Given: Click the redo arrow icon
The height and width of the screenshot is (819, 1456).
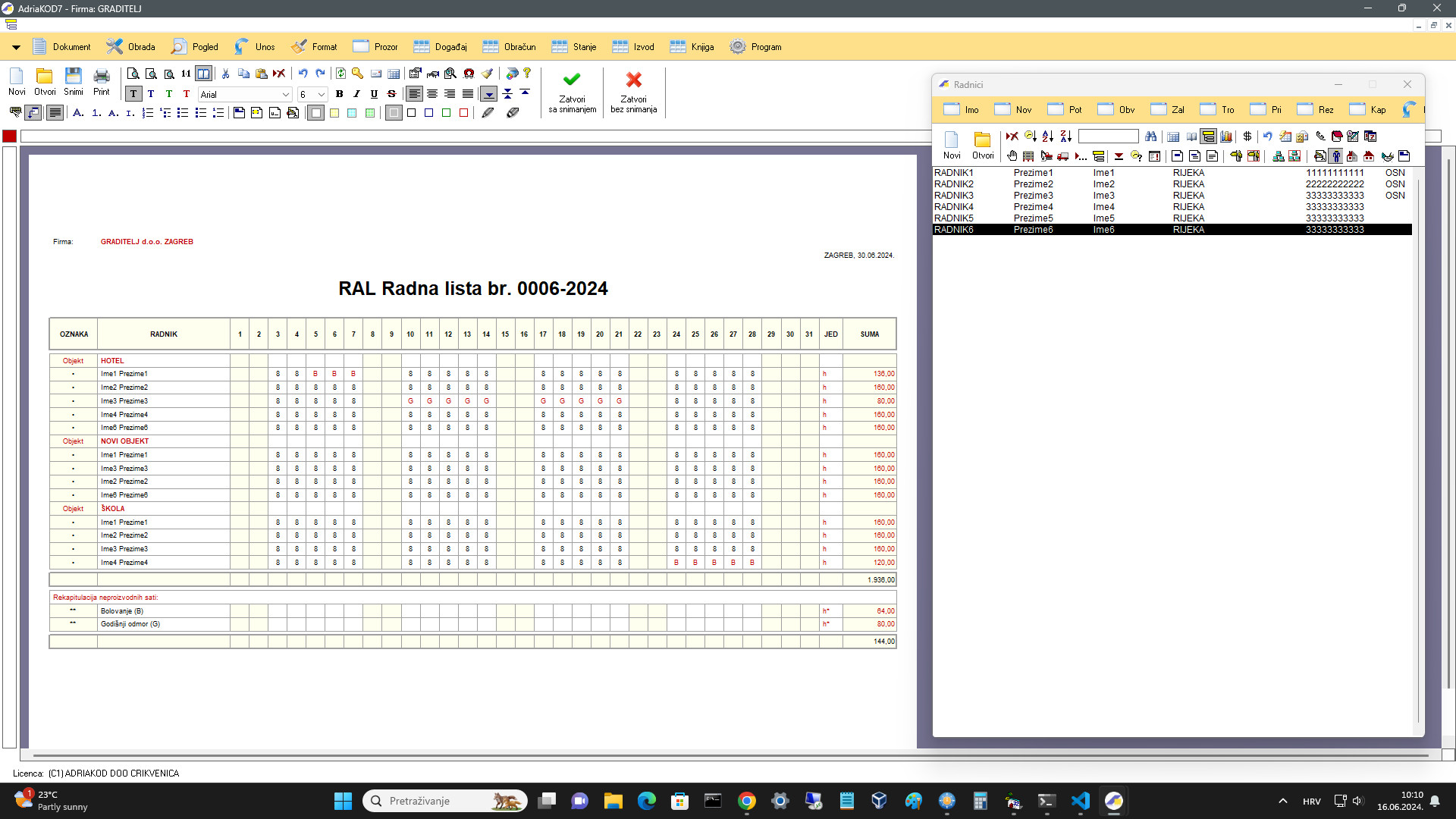Looking at the screenshot, I should (320, 74).
